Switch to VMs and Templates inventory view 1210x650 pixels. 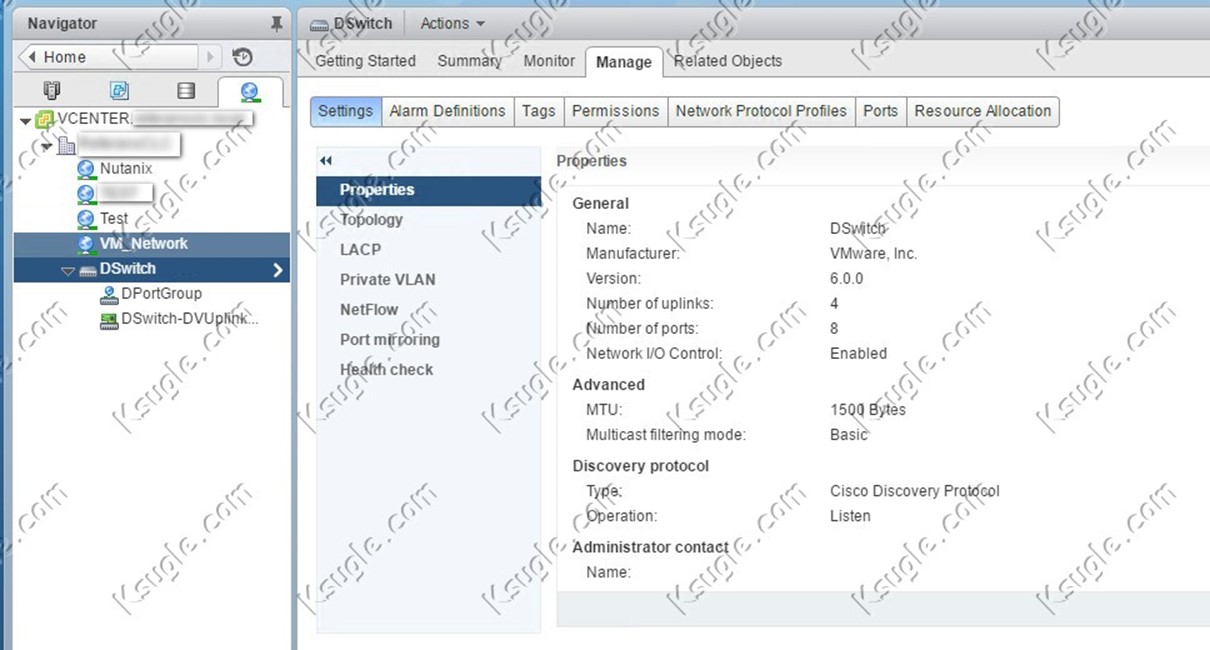(119, 91)
